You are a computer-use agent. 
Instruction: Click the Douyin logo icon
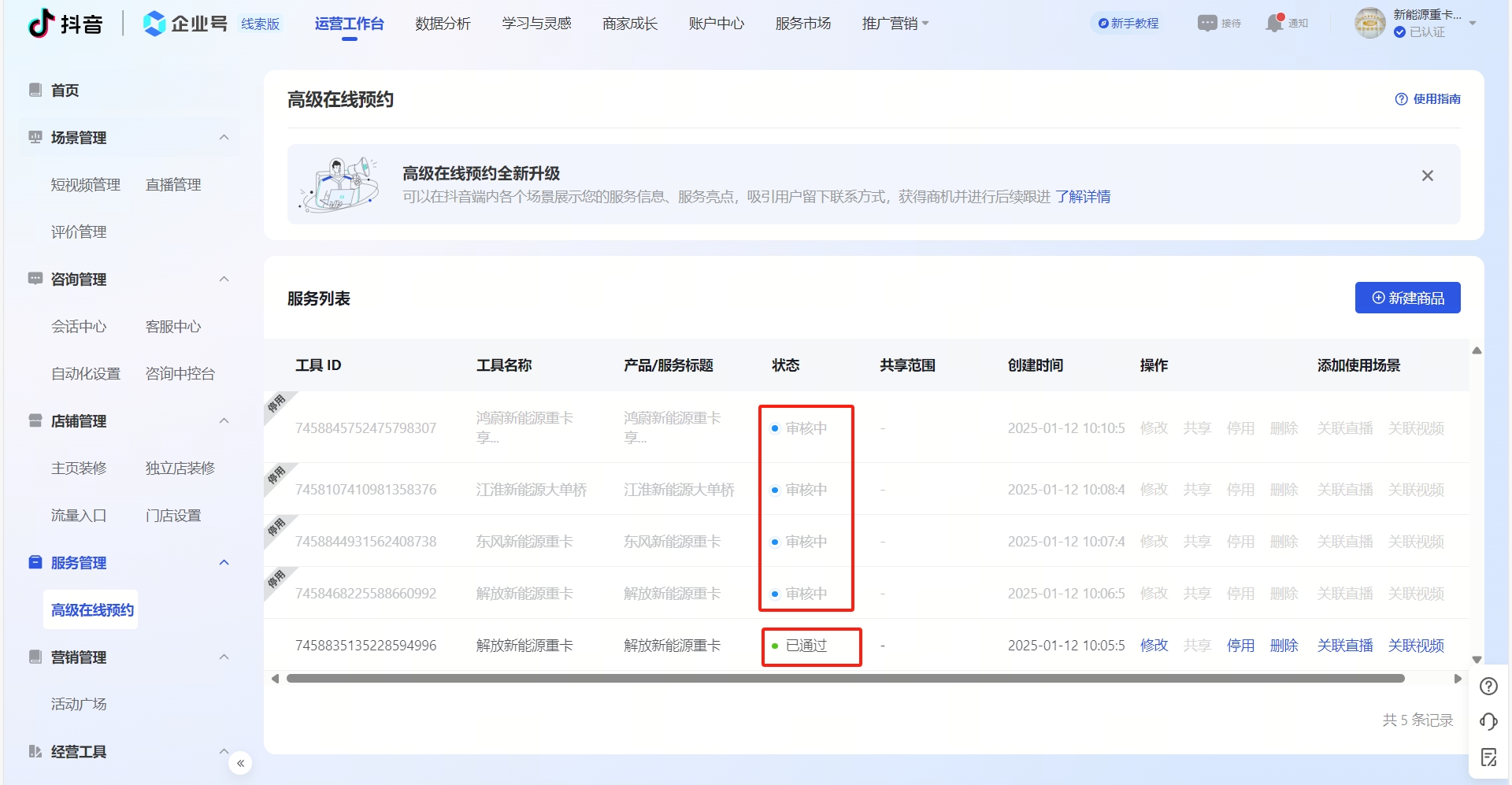41,24
